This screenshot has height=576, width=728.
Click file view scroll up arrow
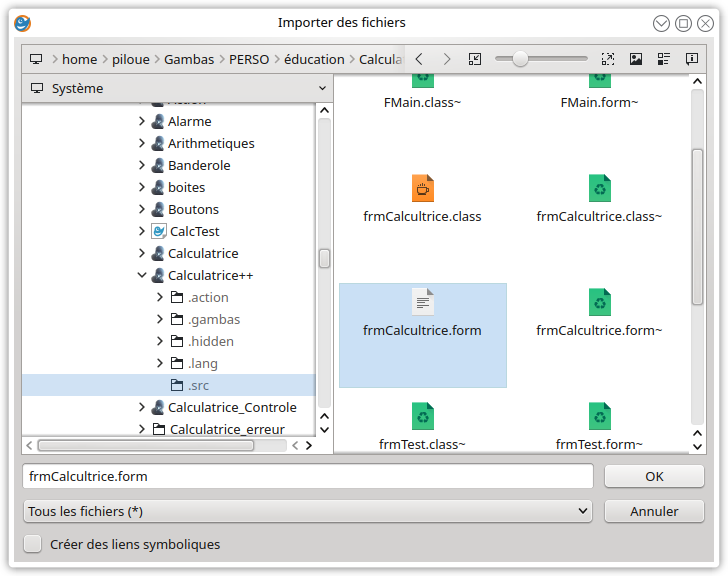(x=697, y=82)
